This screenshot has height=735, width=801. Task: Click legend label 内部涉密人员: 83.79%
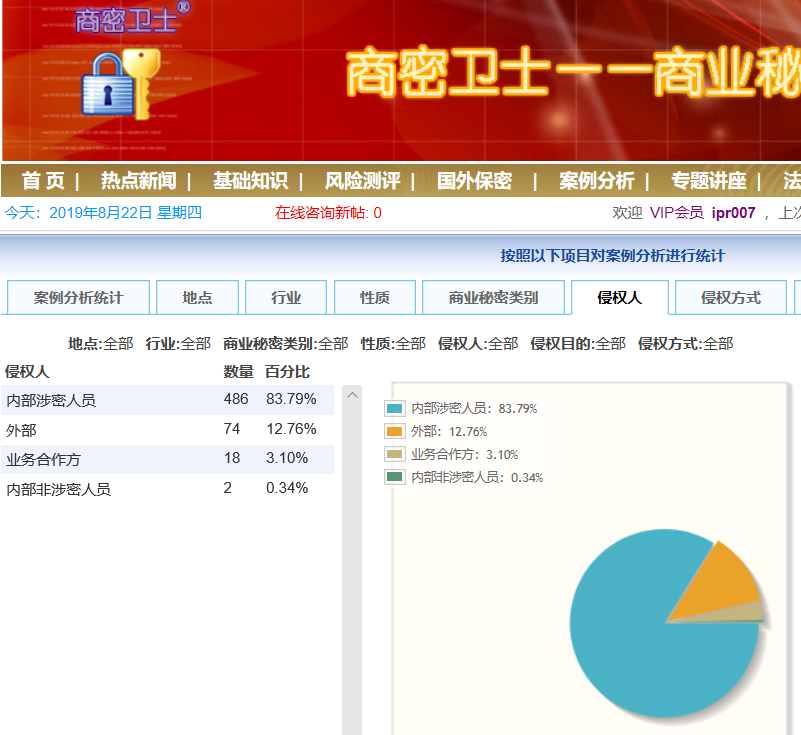click(x=474, y=408)
